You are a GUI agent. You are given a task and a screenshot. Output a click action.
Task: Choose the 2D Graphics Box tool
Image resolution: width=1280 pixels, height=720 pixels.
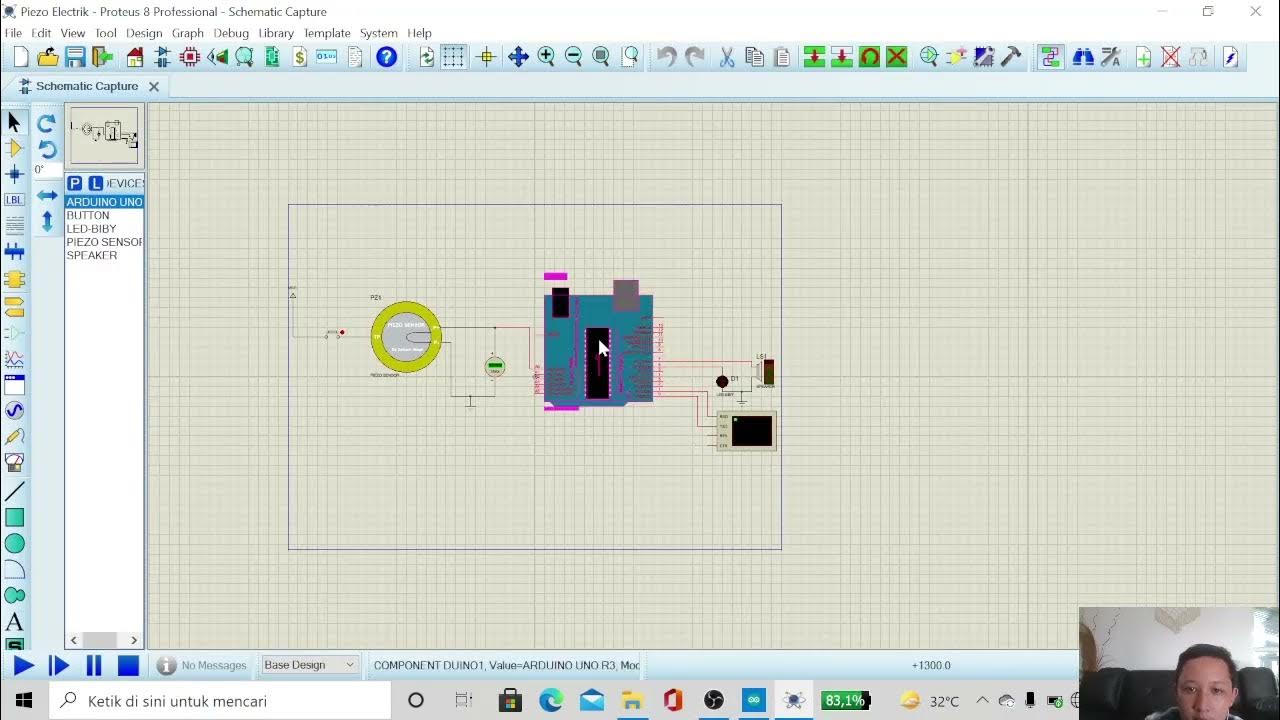(14, 518)
